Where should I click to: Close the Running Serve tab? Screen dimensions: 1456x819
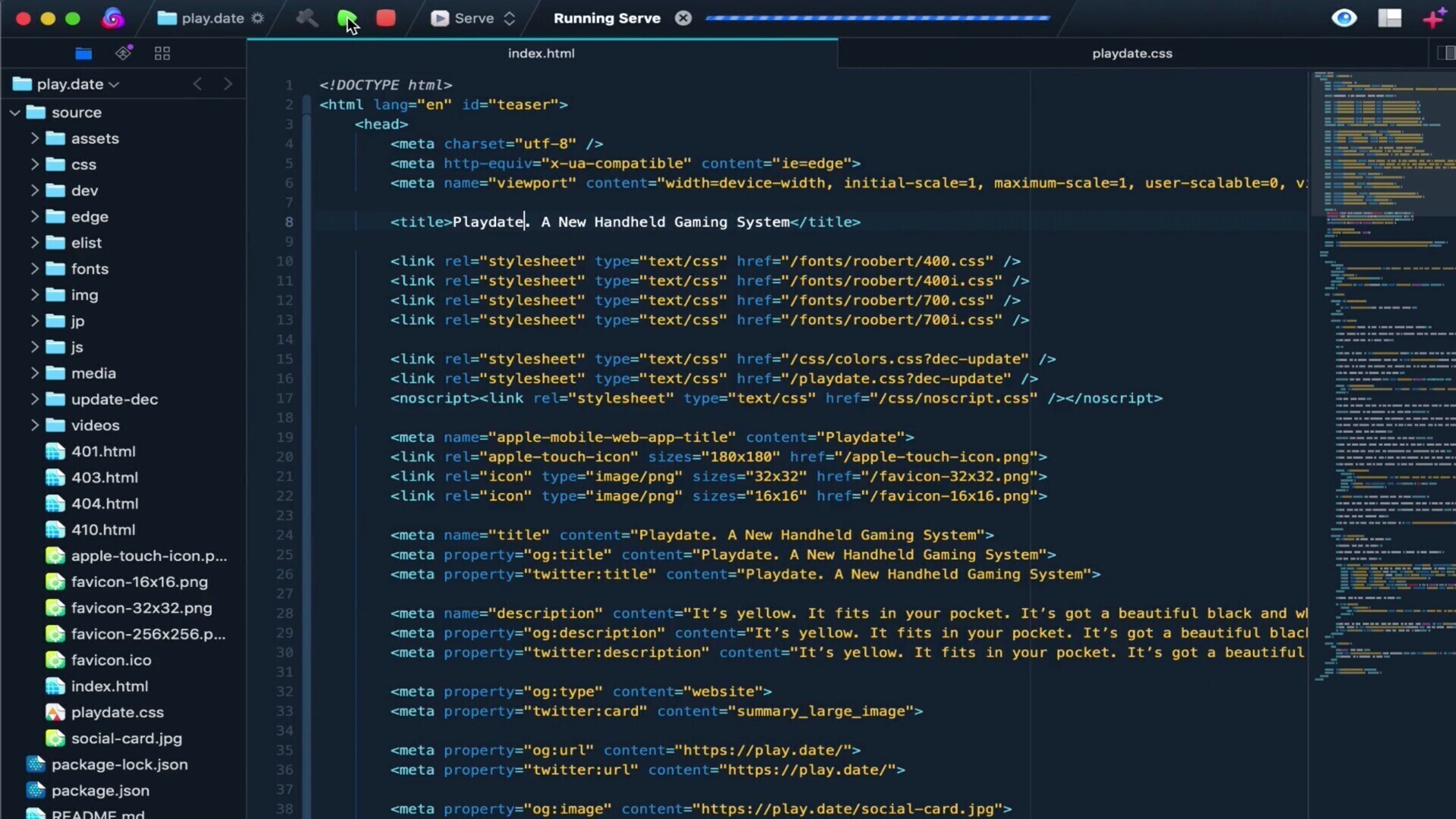(x=684, y=17)
